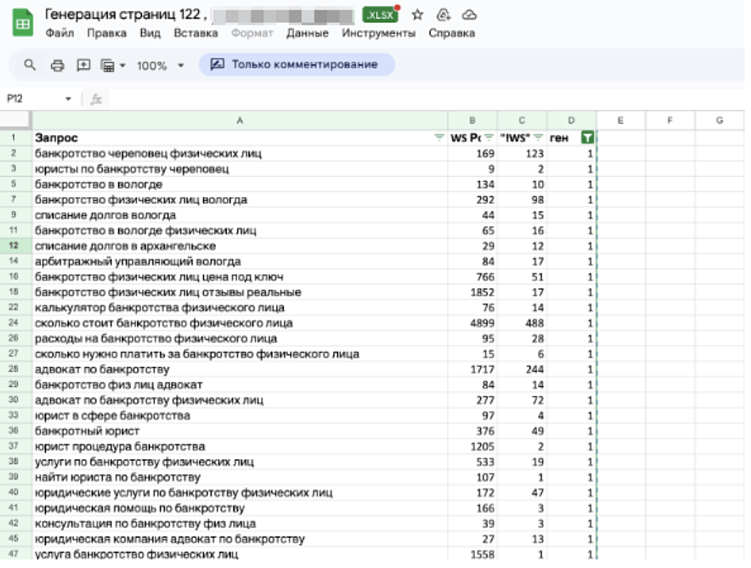Click the .XLSX file format badge
Viewport: 751px width, 568px height.
click(380, 15)
